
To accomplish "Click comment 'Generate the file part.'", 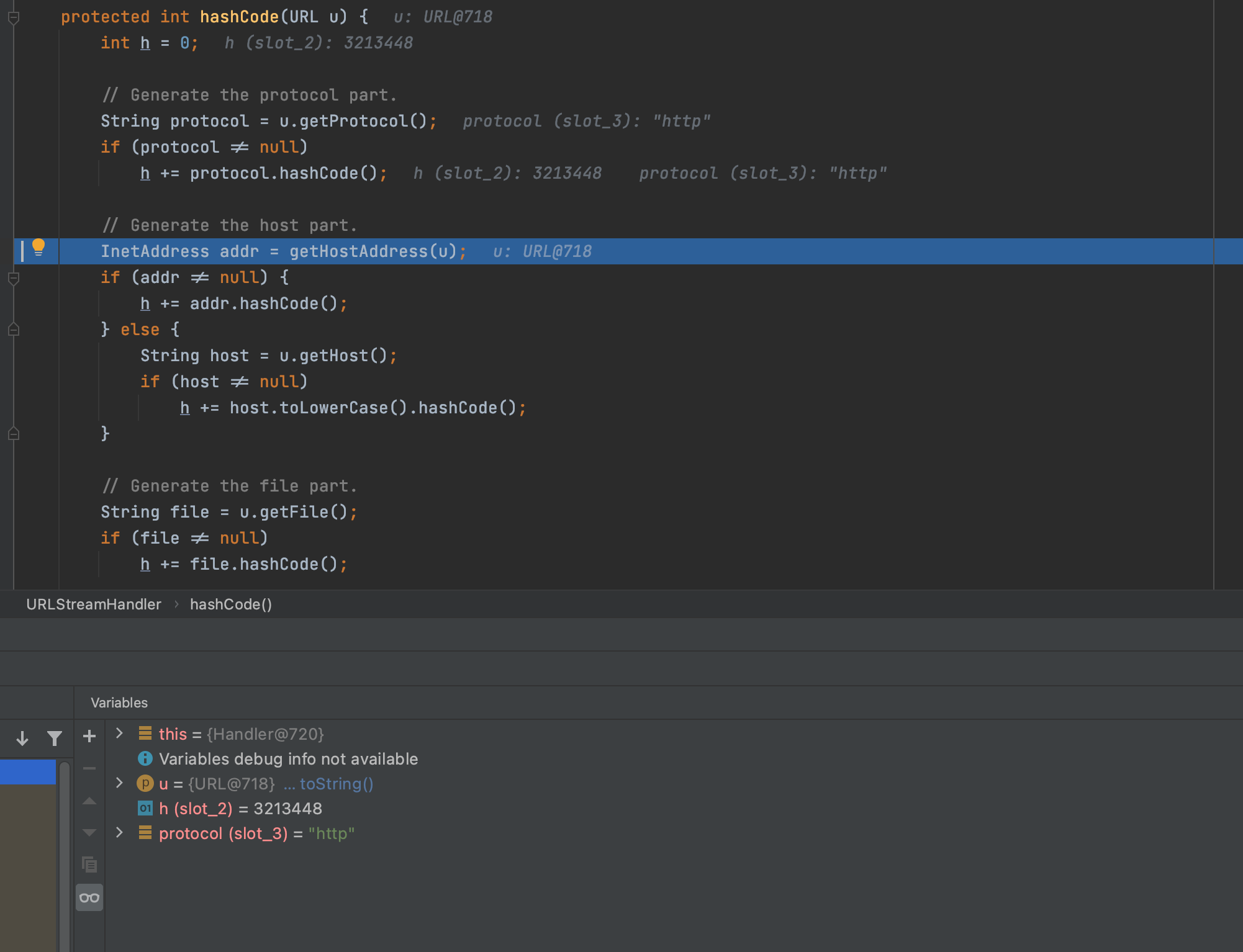I will (230, 486).
